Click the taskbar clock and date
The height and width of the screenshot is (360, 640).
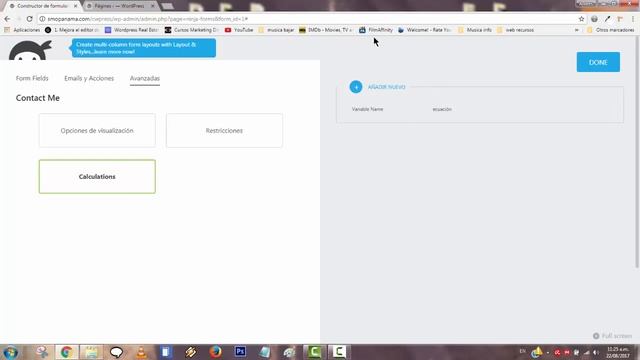tap(618, 352)
